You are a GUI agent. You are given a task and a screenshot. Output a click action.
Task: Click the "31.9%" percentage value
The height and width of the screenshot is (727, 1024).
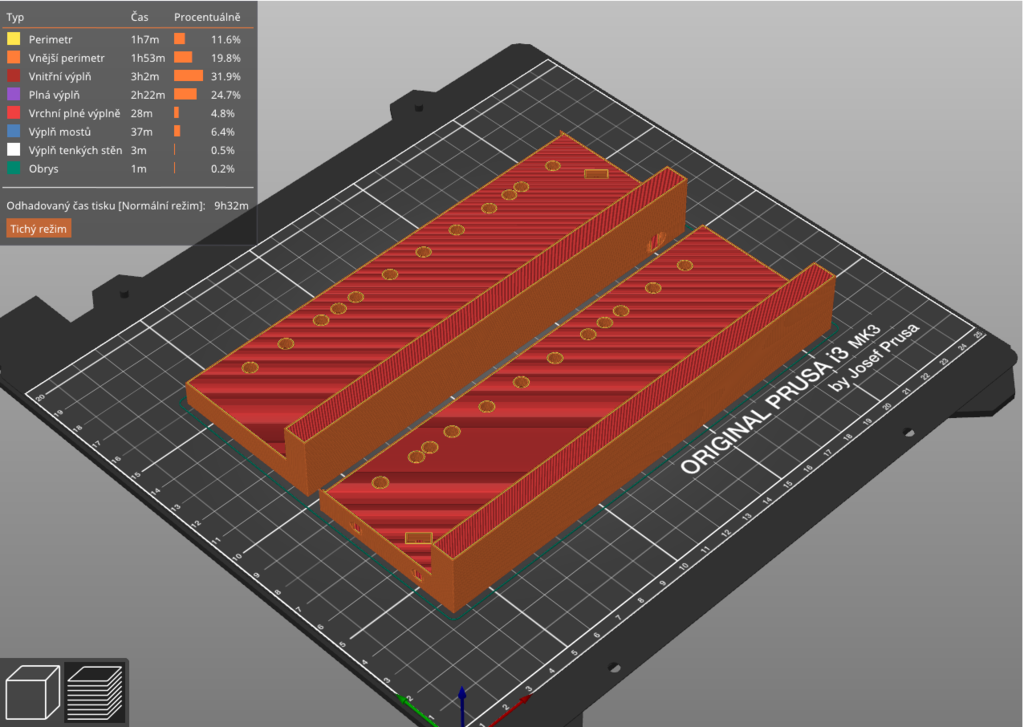point(225,76)
